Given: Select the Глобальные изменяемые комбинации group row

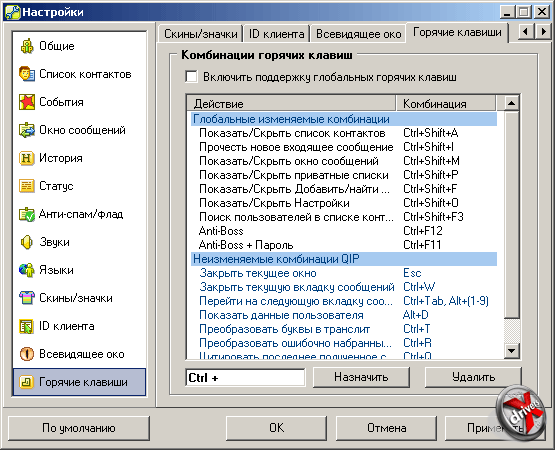Looking at the screenshot, I should point(344,119).
